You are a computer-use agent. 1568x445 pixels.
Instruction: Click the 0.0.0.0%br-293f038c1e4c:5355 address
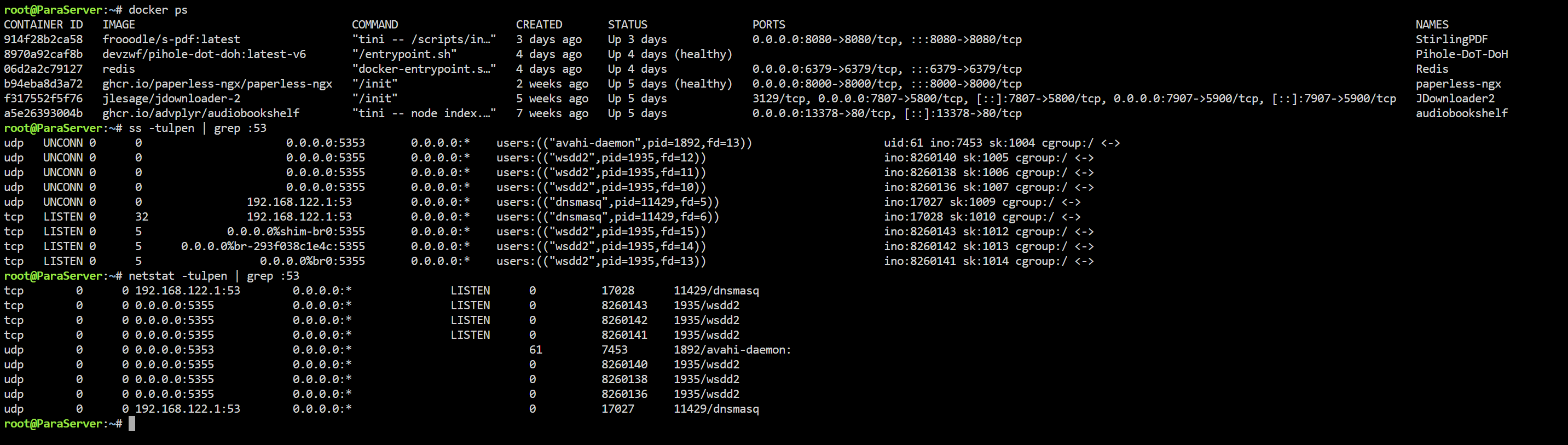point(273,246)
